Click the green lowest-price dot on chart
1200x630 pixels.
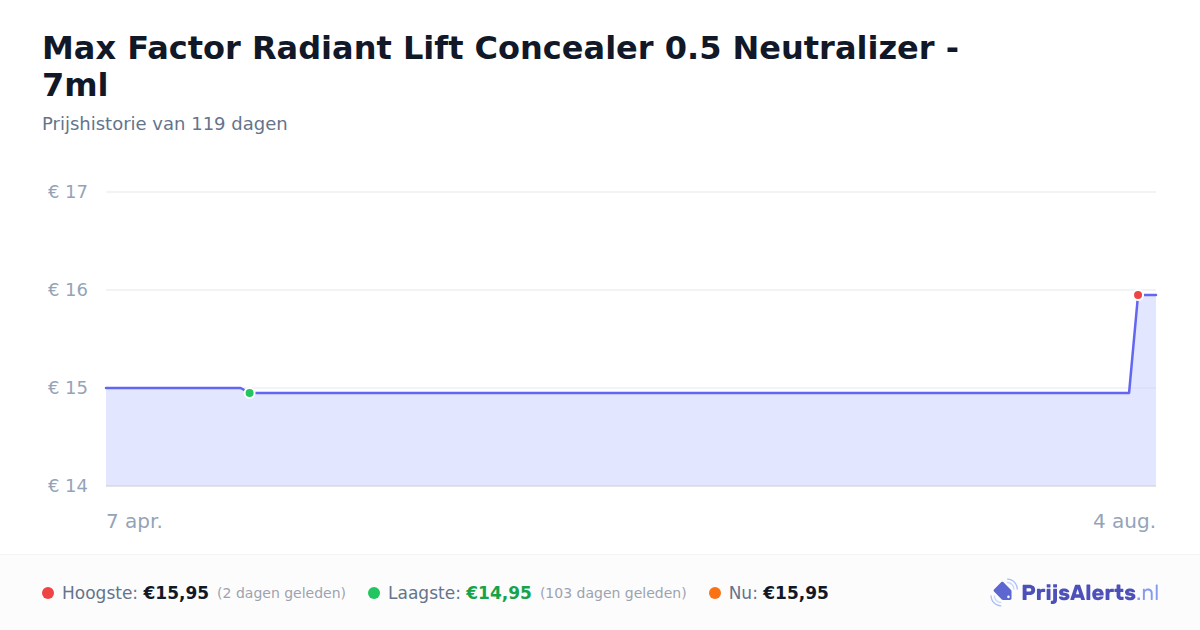pyautogui.click(x=249, y=393)
